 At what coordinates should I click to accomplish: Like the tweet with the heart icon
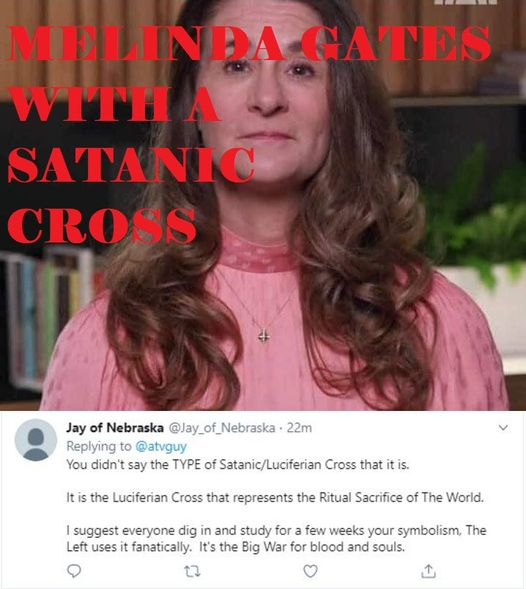(x=310, y=571)
